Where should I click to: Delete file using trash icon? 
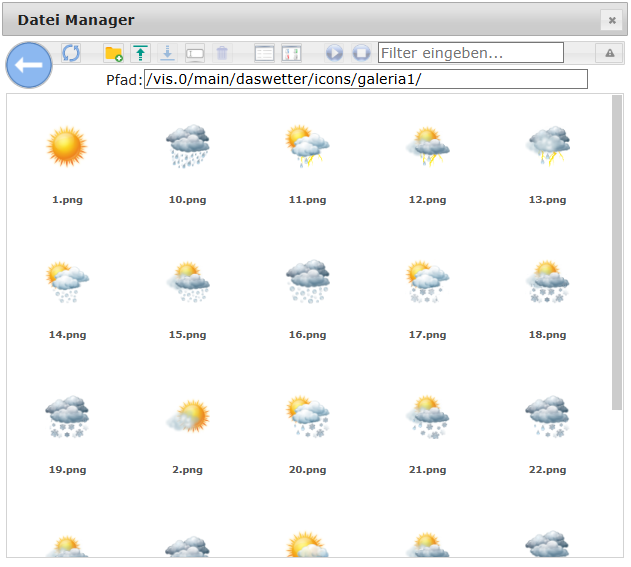click(x=222, y=53)
